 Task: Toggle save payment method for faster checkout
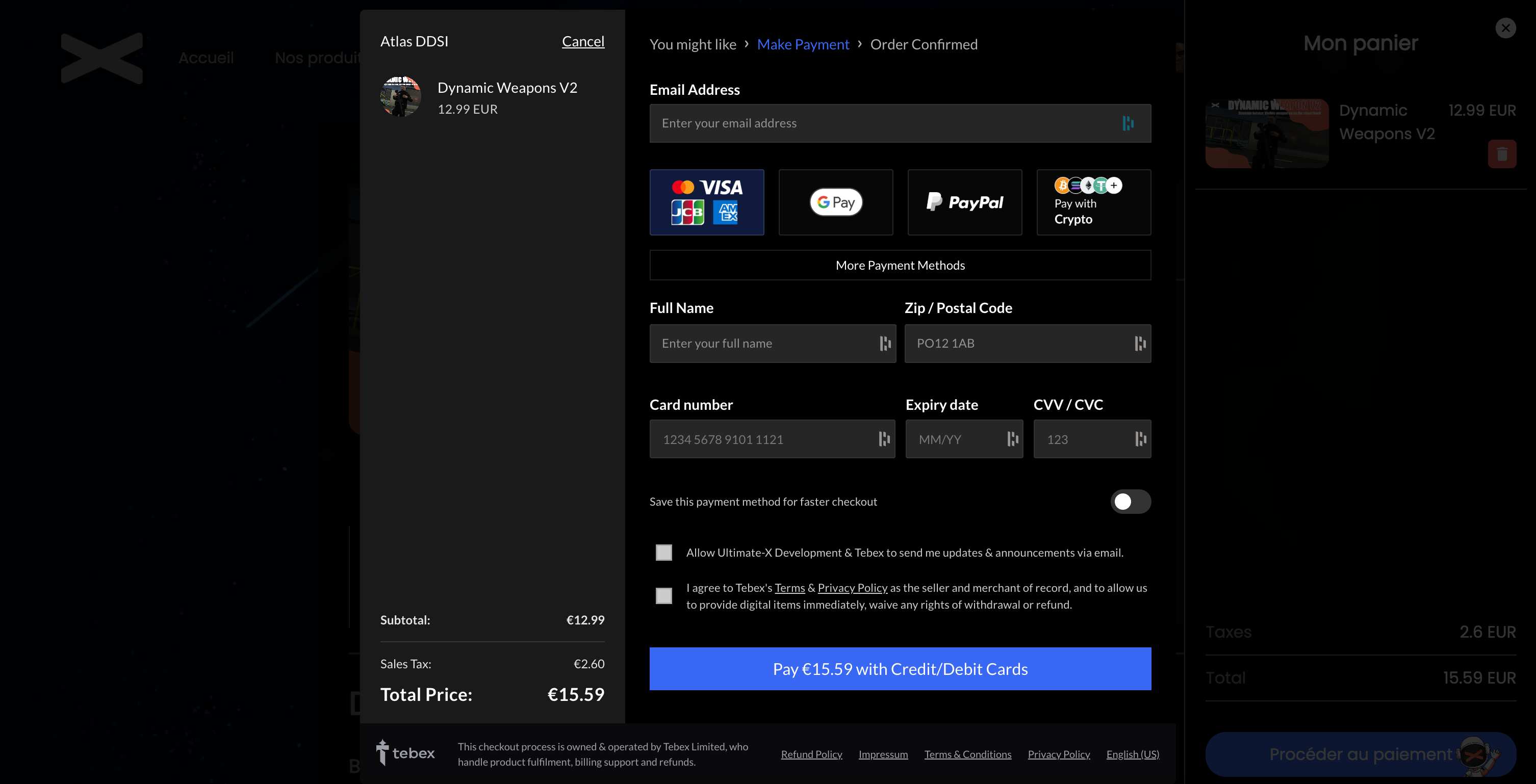tap(1130, 502)
